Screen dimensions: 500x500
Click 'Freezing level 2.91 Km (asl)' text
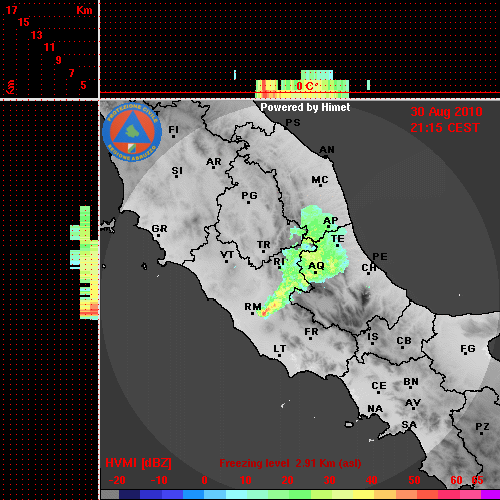pyautogui.click(x=290, y=463)
